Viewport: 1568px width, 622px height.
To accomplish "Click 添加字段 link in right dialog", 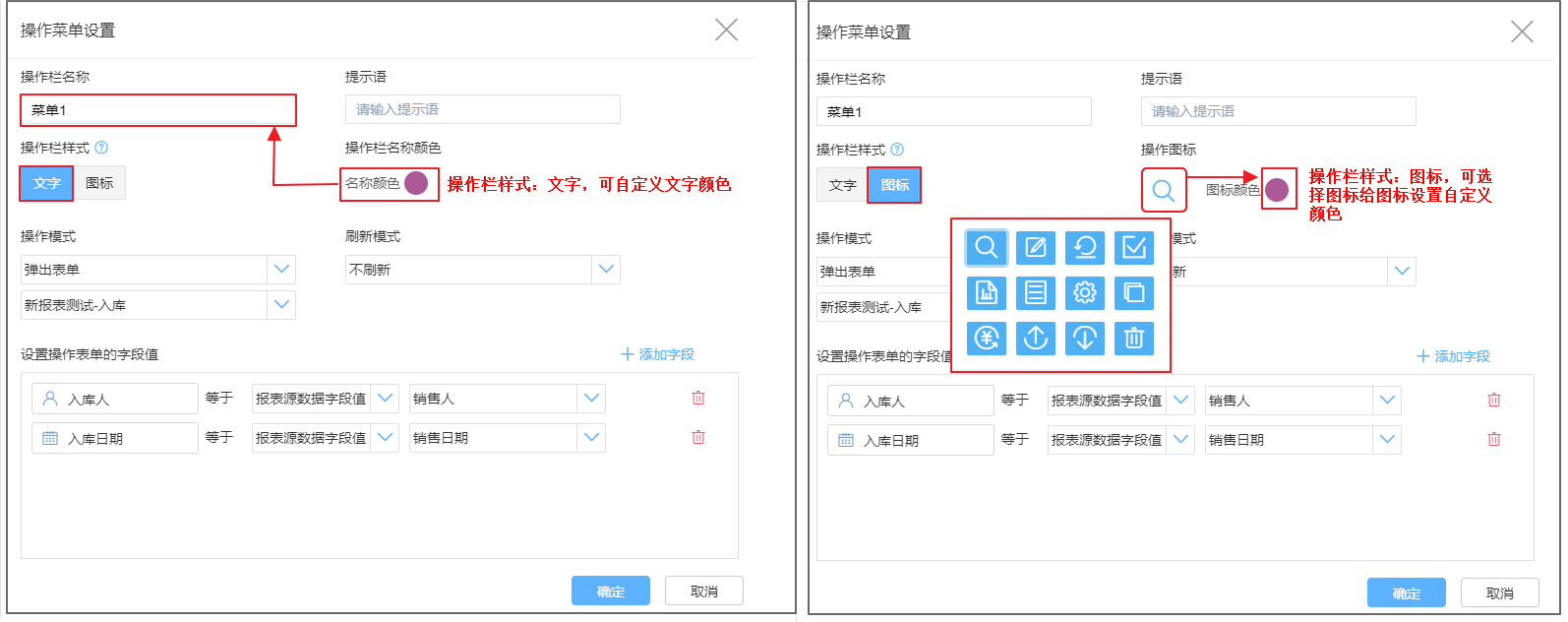I will [1453, 356].
